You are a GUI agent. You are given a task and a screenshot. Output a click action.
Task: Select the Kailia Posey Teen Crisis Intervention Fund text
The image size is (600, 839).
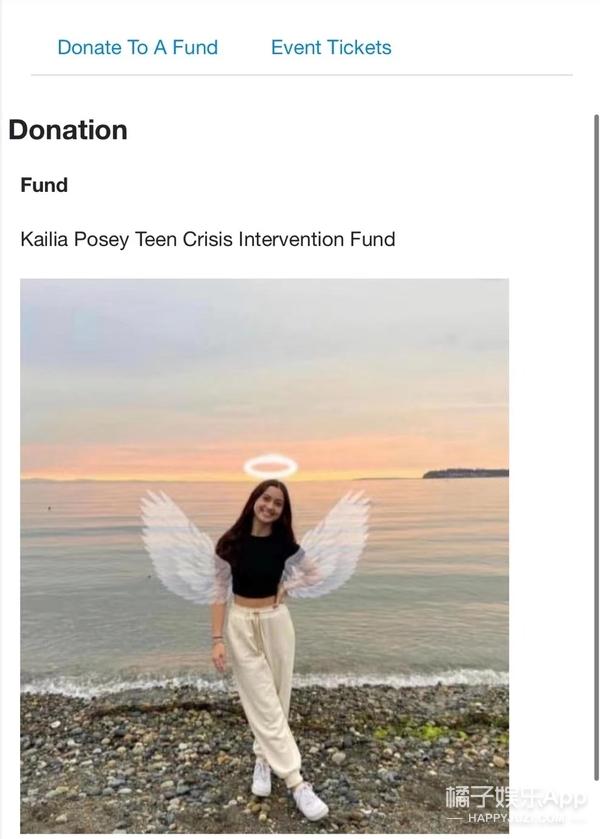[x=208, y=239]
